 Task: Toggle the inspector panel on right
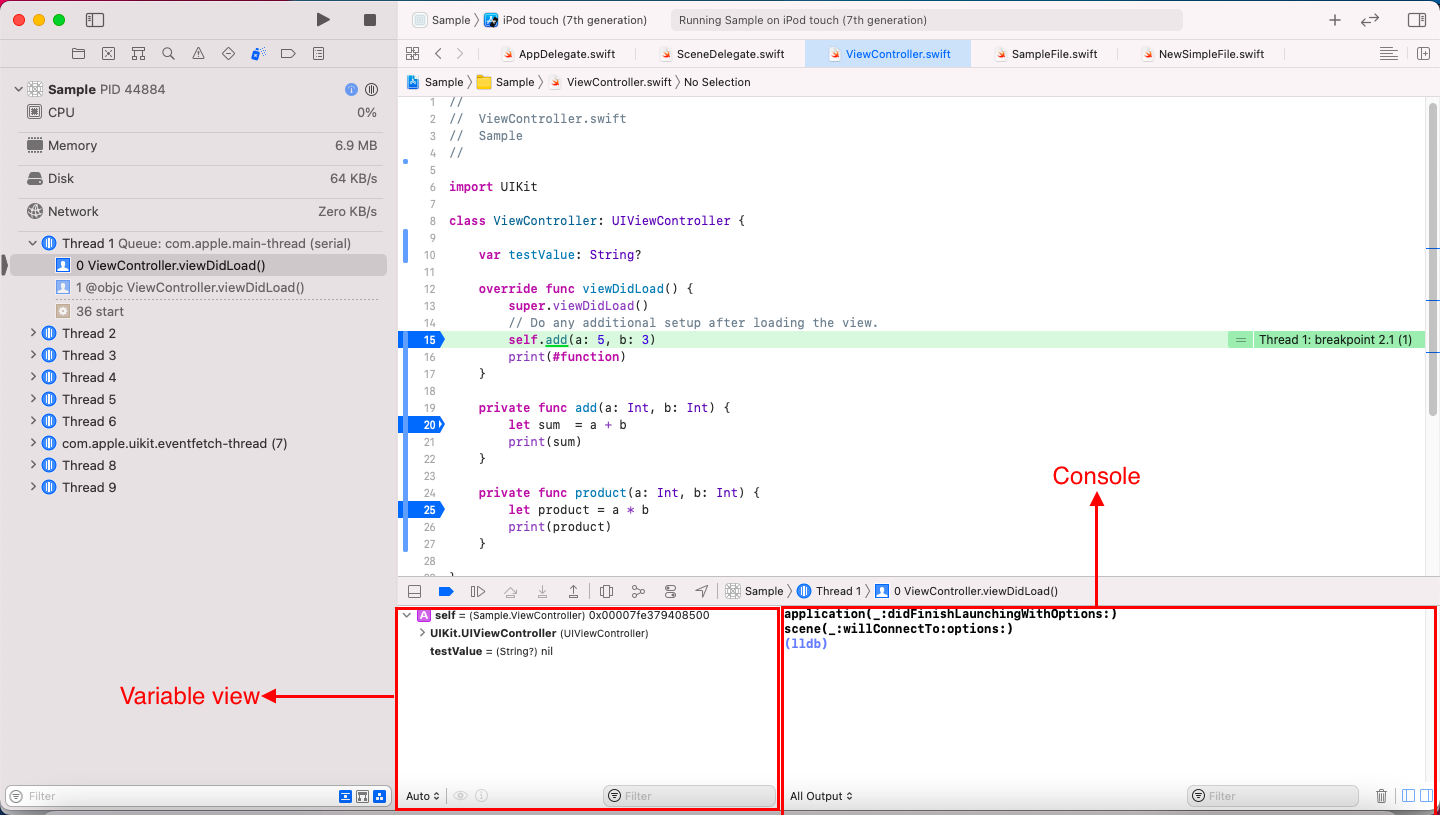coord(1417,20)
